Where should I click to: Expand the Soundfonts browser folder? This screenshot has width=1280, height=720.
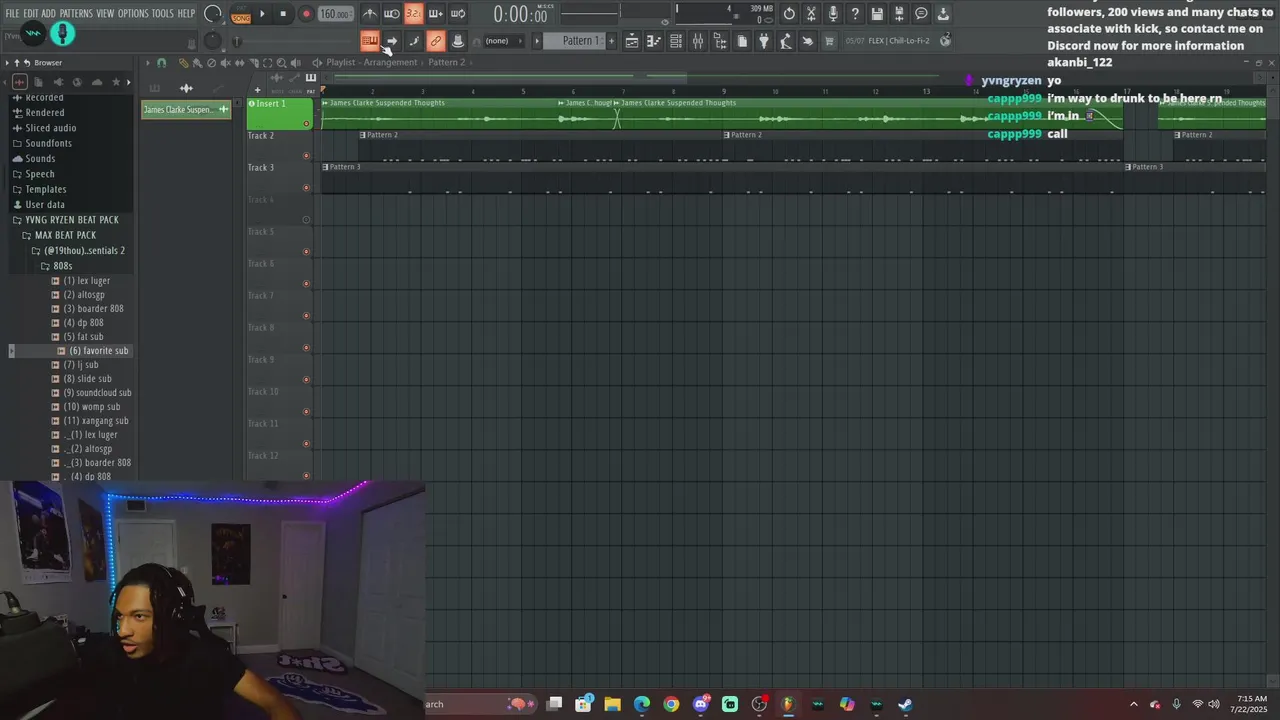42,143
